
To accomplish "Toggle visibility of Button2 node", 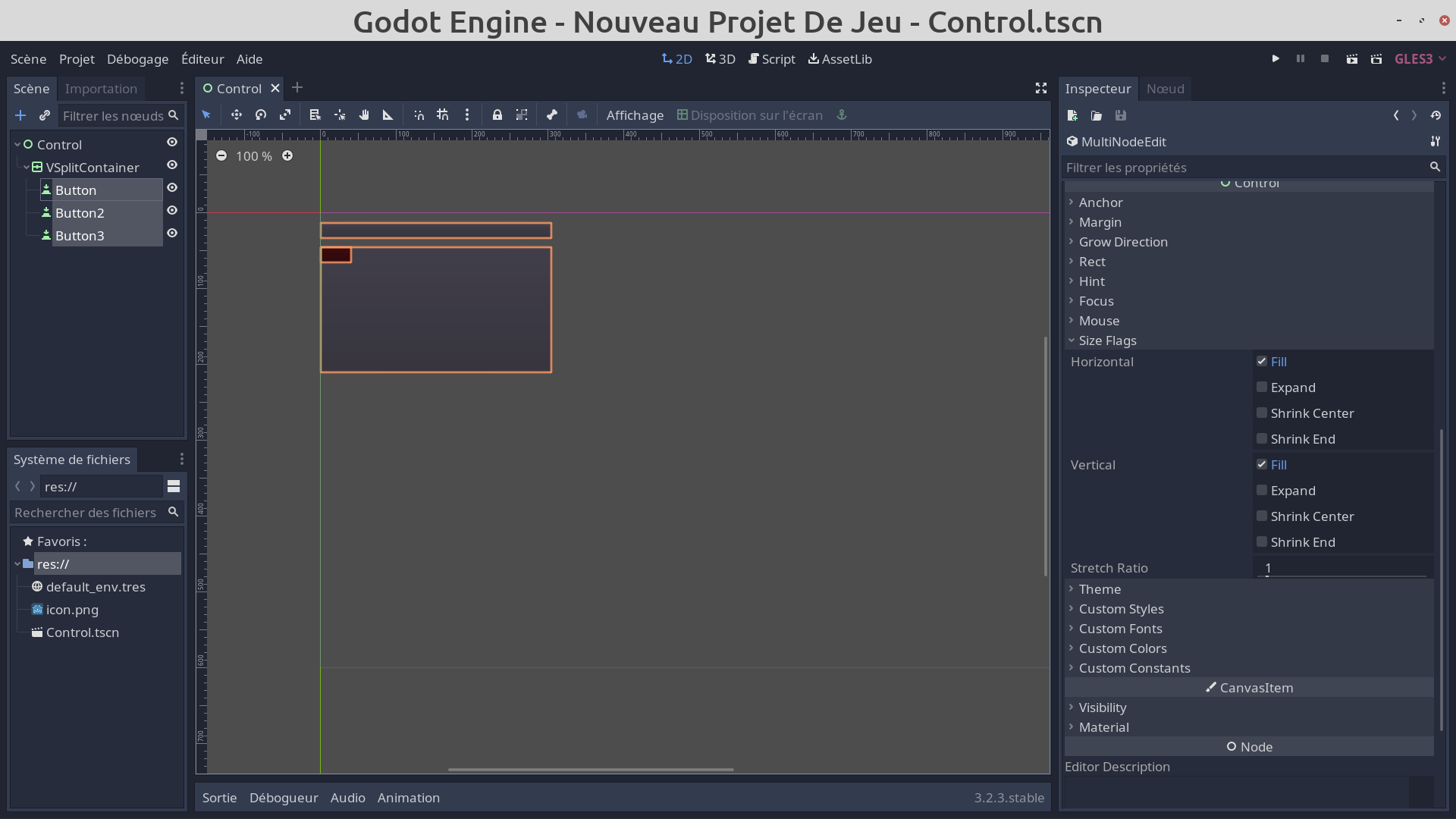I will (x=172, y=210).
